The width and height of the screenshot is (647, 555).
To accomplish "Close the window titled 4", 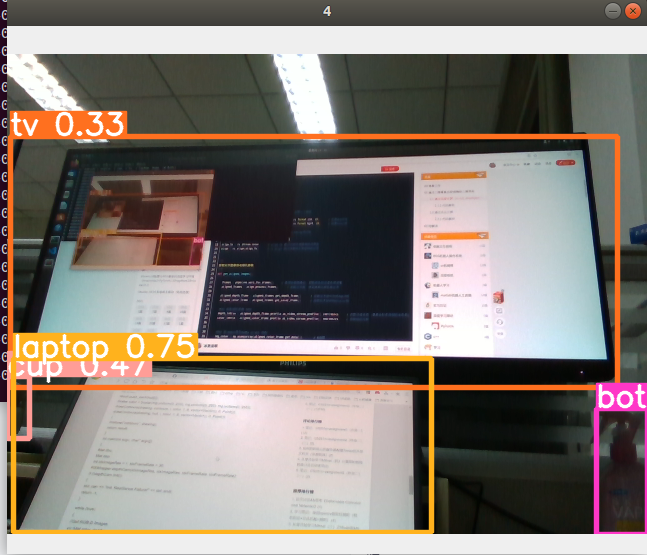I will click(x=633, y=11).
